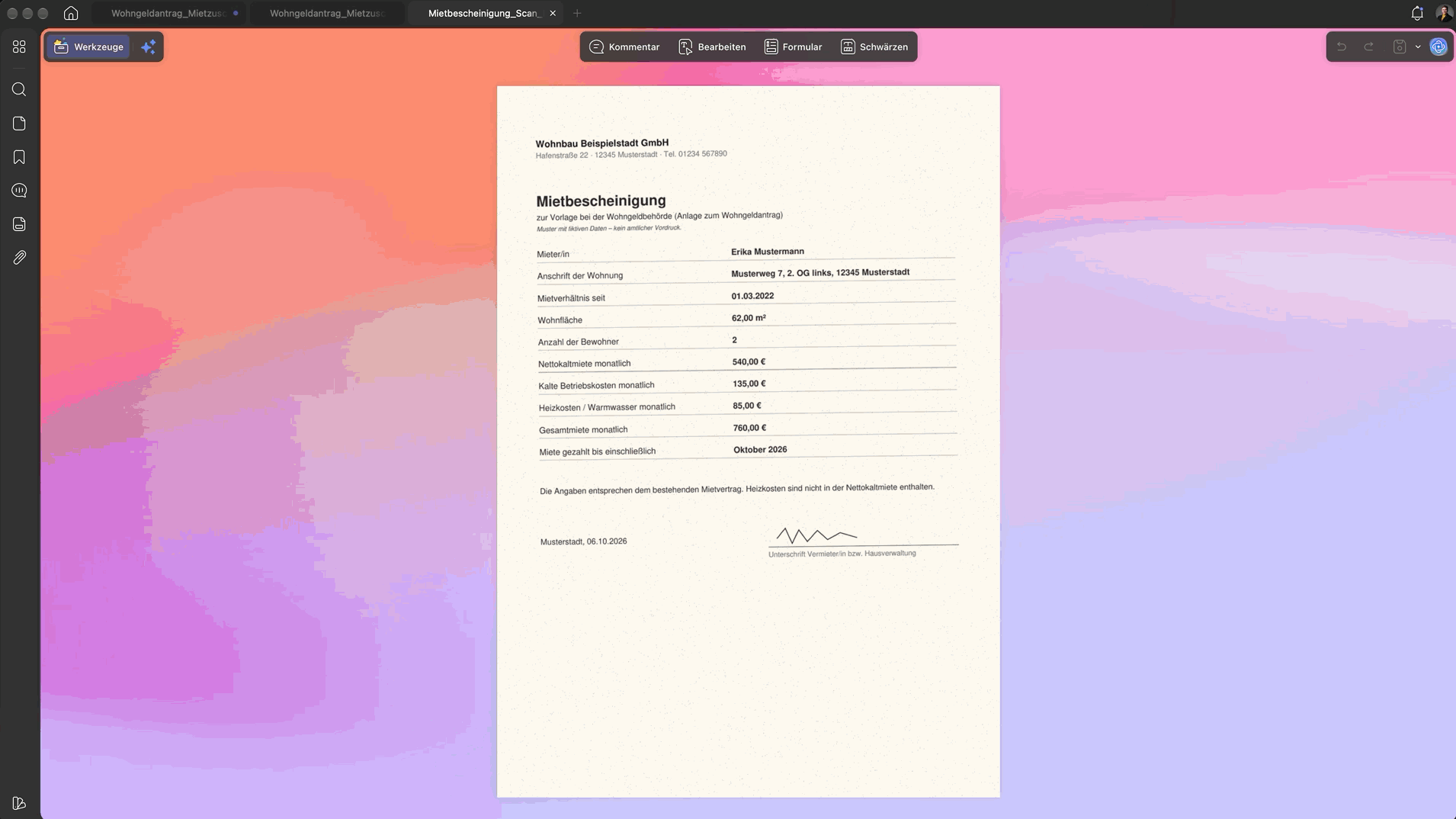
Task: Open the apps grid icon in sidebar
Action: coord(19,47)
